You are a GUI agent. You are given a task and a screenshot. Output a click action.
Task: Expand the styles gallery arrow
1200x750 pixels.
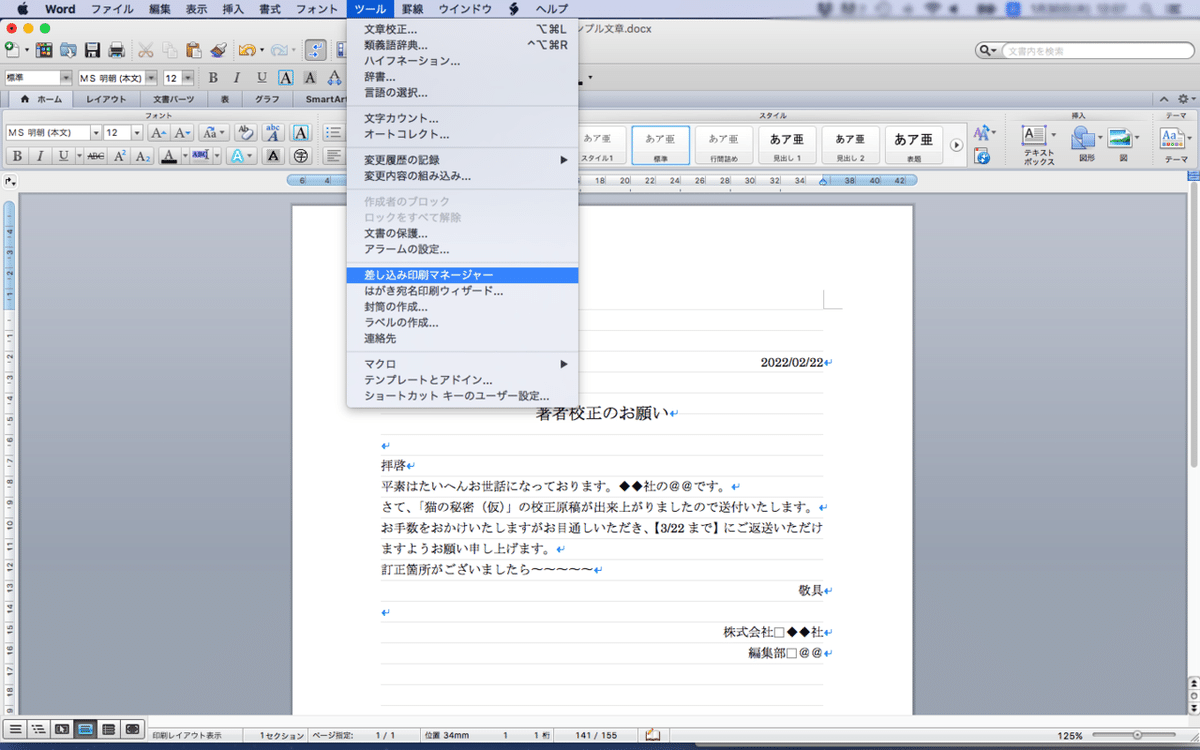click(x=956, y=144)
